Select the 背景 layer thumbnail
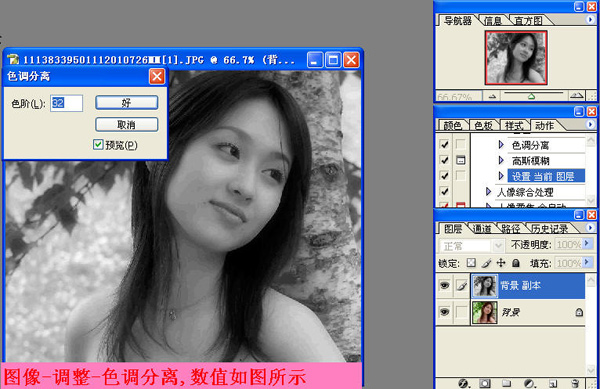600x389 pixels. (x=485, y=312)
